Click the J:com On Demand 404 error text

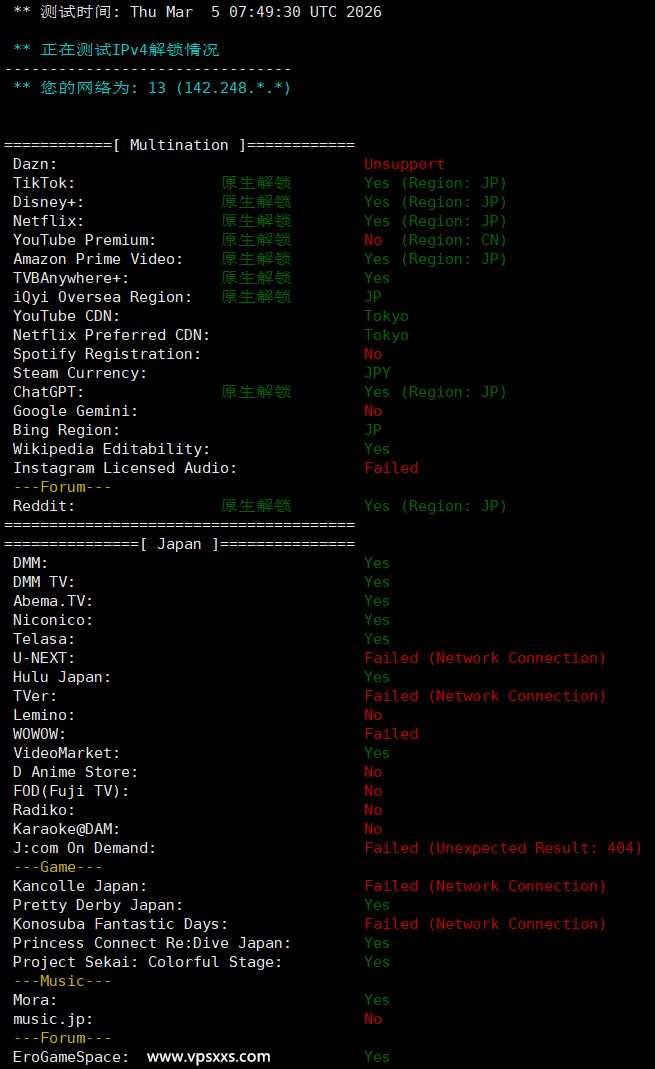click(502, 848)
